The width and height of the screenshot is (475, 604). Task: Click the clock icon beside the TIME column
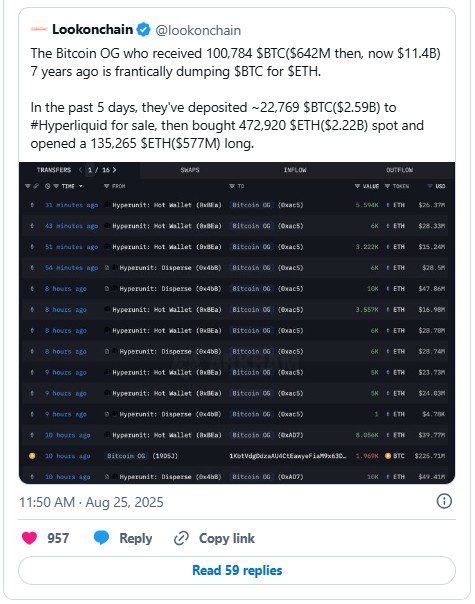pos(47,186)
